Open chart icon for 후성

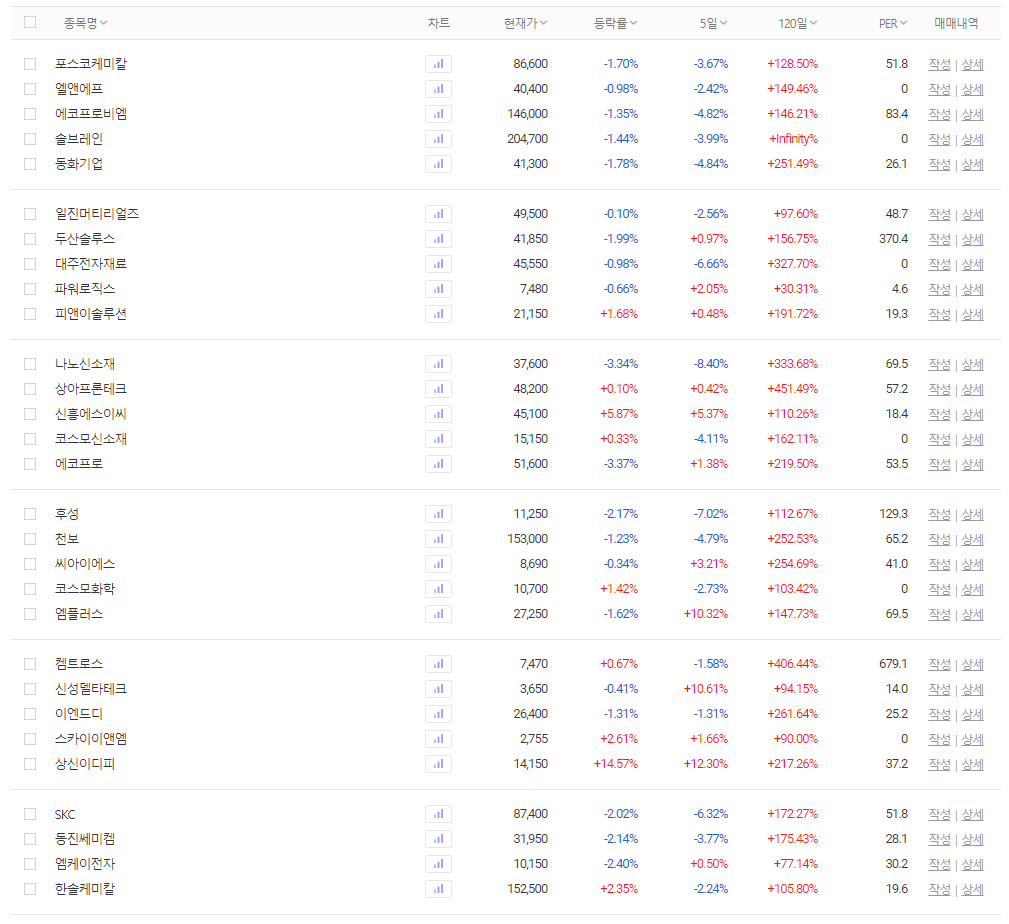[x=438, y=514]
